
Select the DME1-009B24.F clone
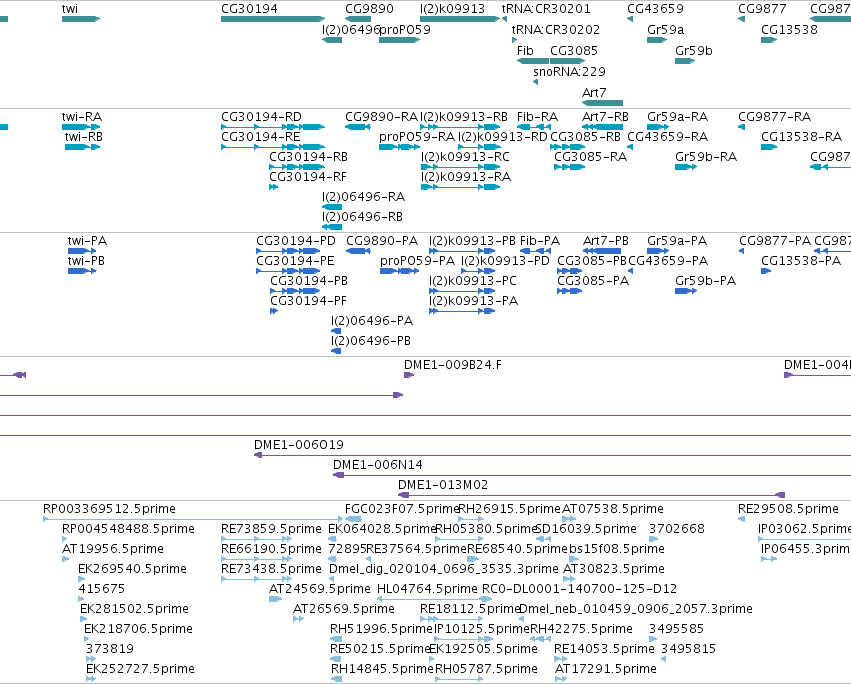409,375
